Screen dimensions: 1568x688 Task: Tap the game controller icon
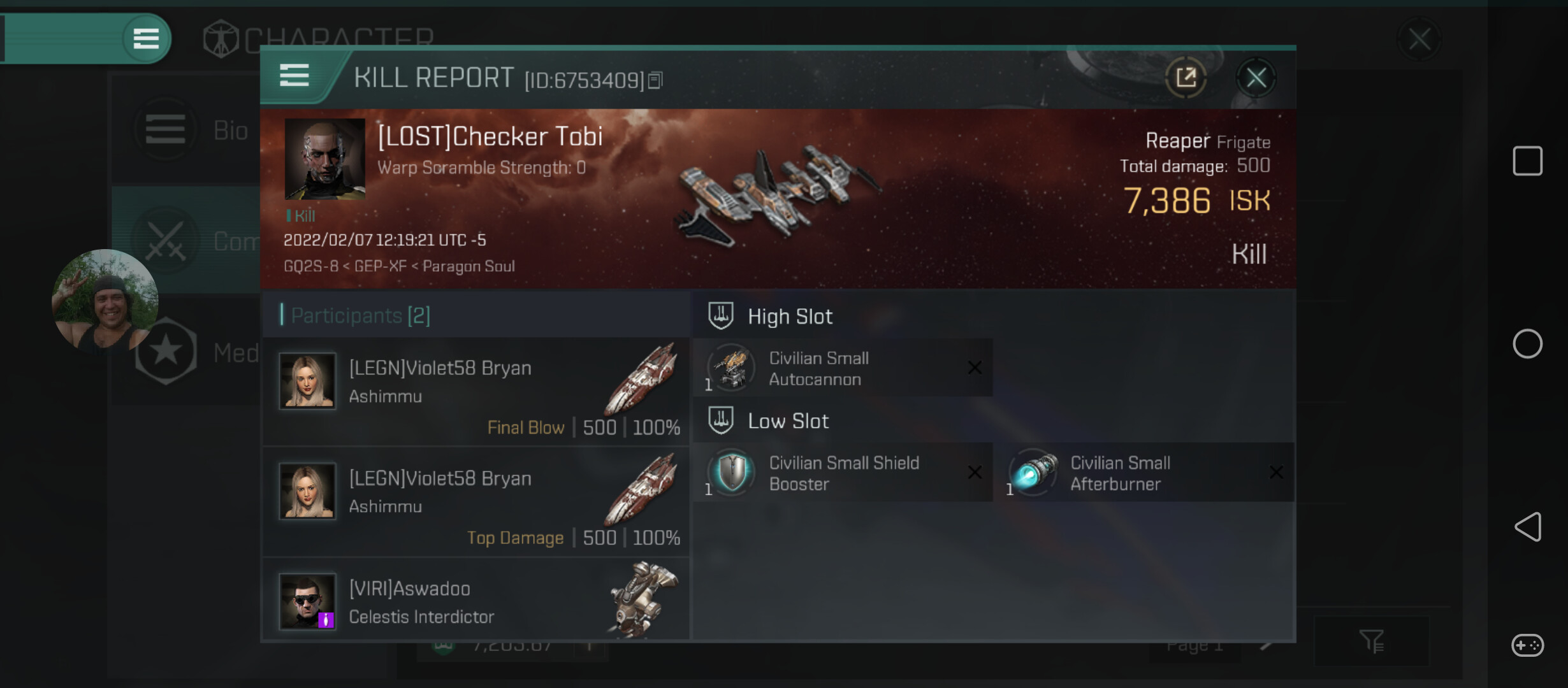tap(1527, 645)
